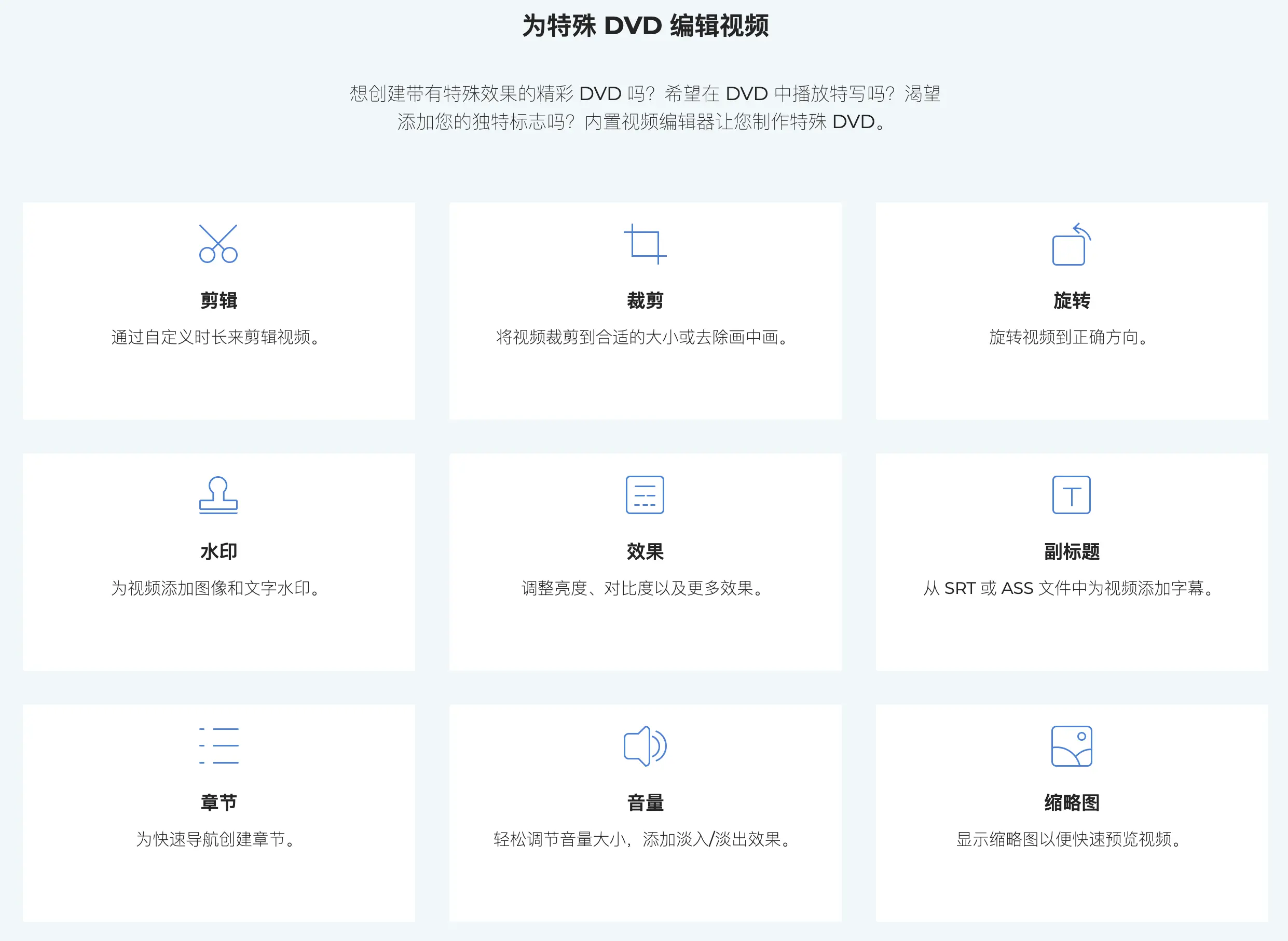This screenshot has width=1288, height=941.
Task: Click the 为特殊 DVD 编辑视频 page heading
Action: [x=645, y=25]
